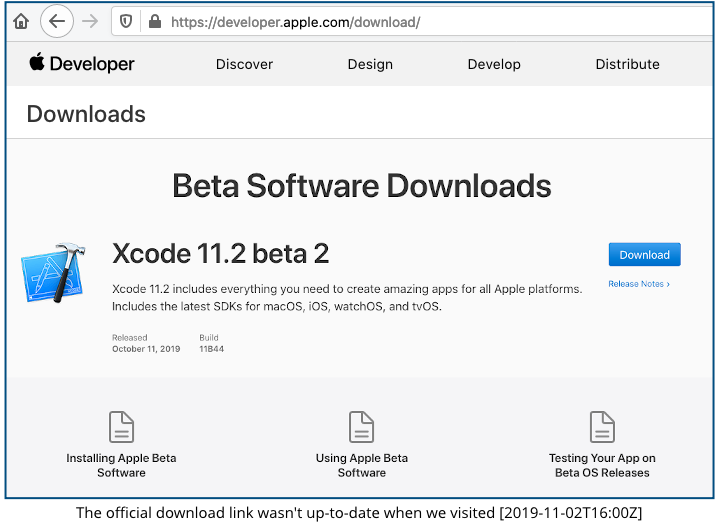Image resolution: width=720 pixels, height=524 pixels.
Task: Open the Discover menu
Action: (244, 64)
